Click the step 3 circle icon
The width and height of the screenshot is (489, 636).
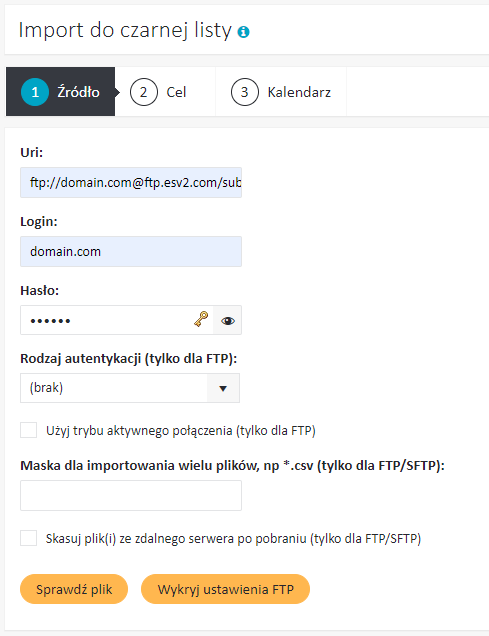pos(244,92)
